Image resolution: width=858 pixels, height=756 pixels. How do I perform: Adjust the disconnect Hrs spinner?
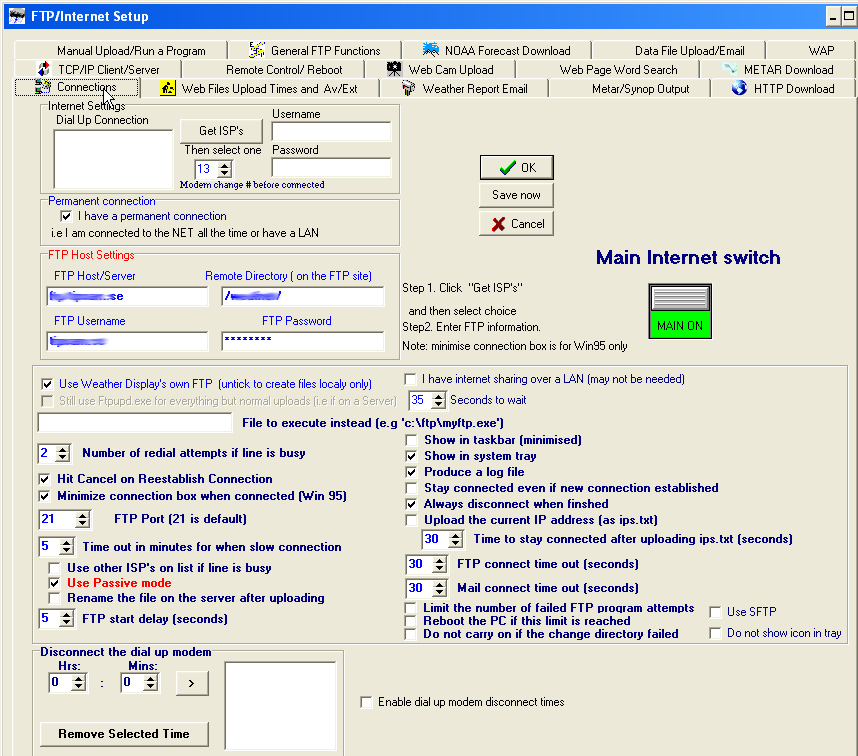coord(79,683)
